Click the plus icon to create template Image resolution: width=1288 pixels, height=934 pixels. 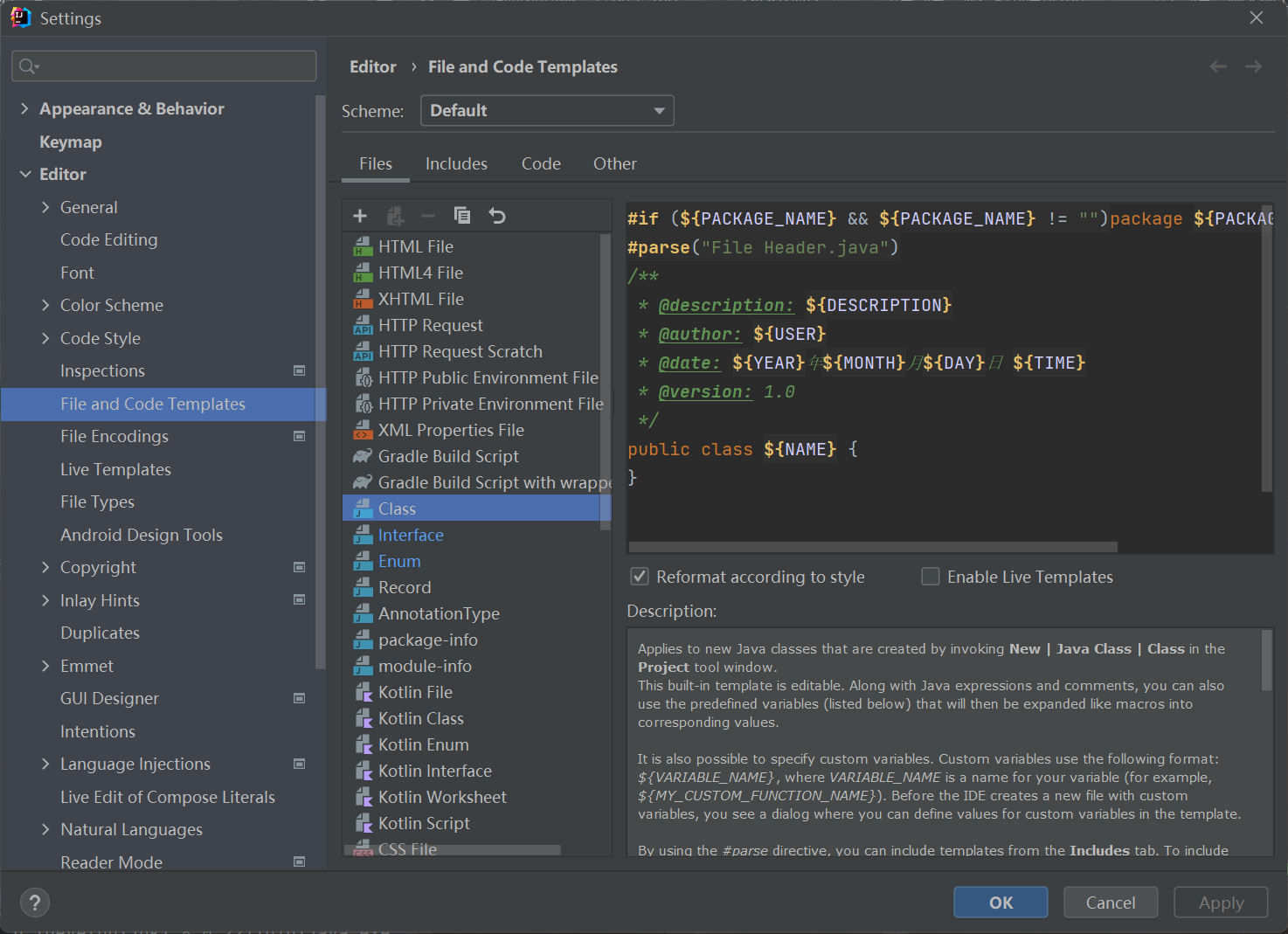point(360,216)
